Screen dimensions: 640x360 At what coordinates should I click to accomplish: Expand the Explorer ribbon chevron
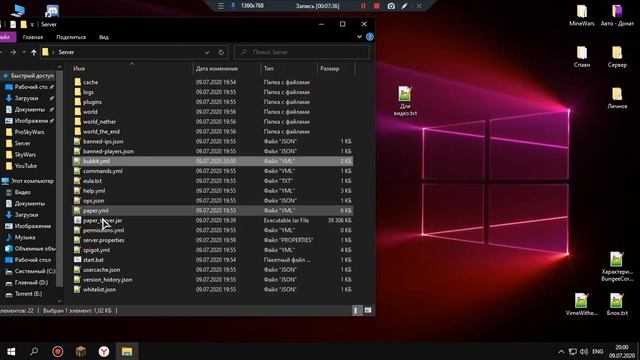(x=359, y=37)
